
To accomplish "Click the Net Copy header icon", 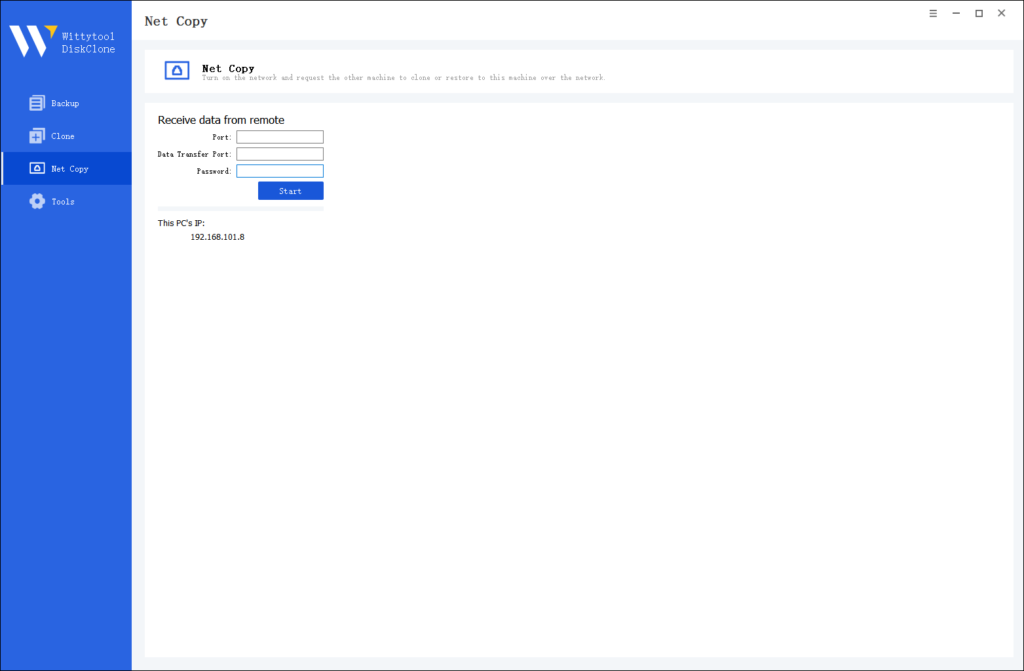I will pos(177,71).
